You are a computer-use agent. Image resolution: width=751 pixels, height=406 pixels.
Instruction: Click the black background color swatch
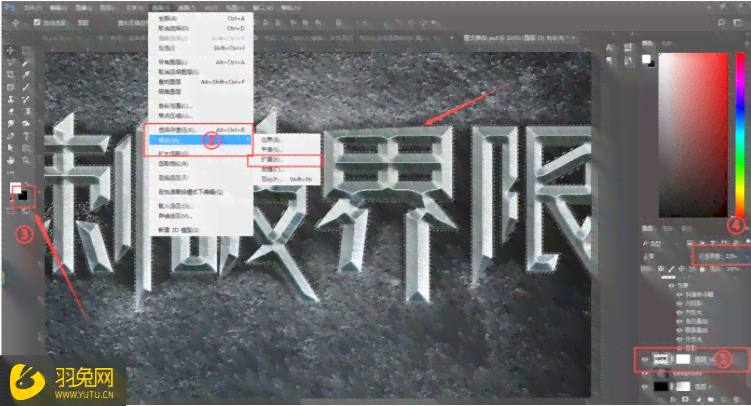point(24,197)
